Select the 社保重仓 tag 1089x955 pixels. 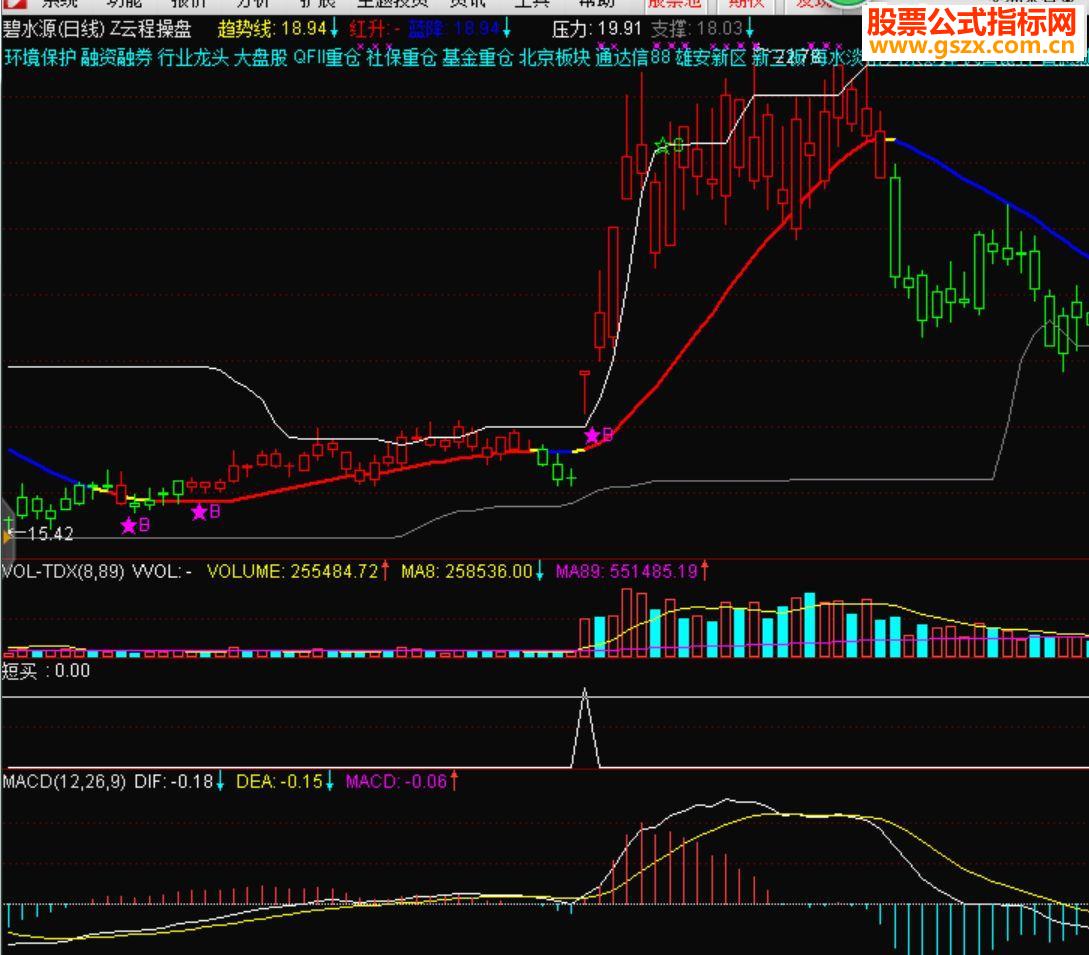[x=402, y=57]
